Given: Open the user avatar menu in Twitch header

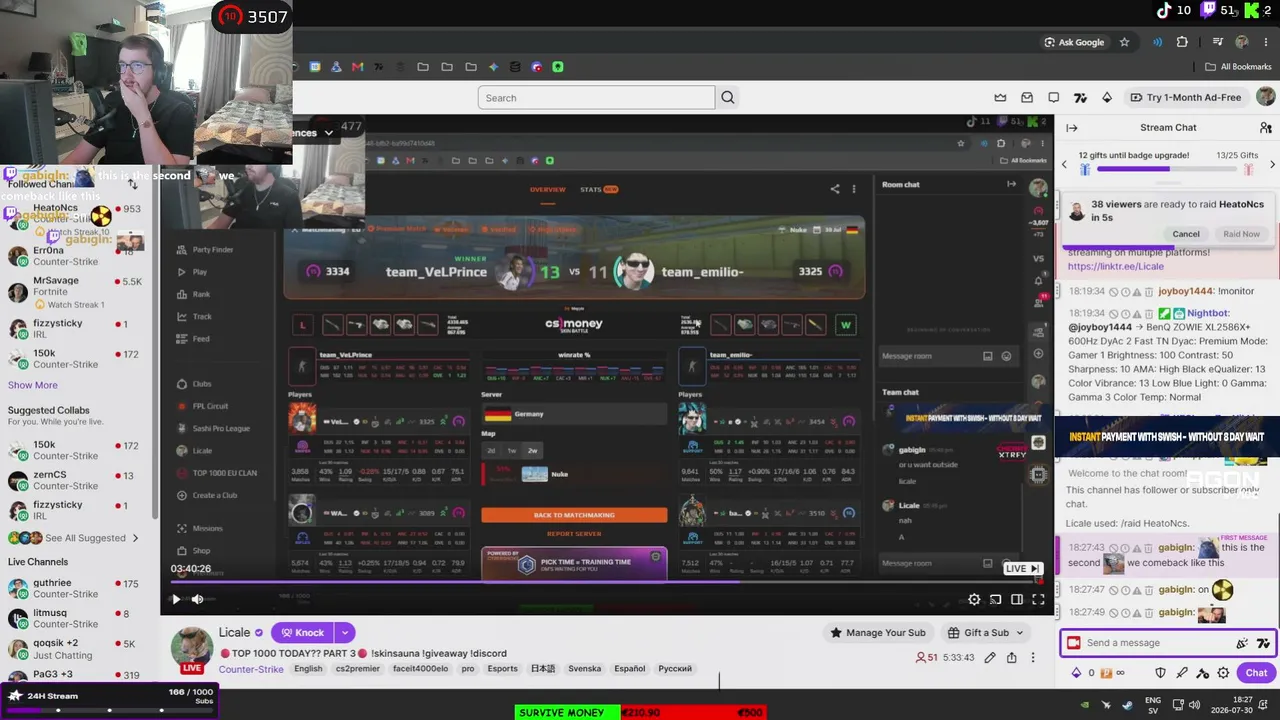Looking at the screenshot, I should (1265, 97).
